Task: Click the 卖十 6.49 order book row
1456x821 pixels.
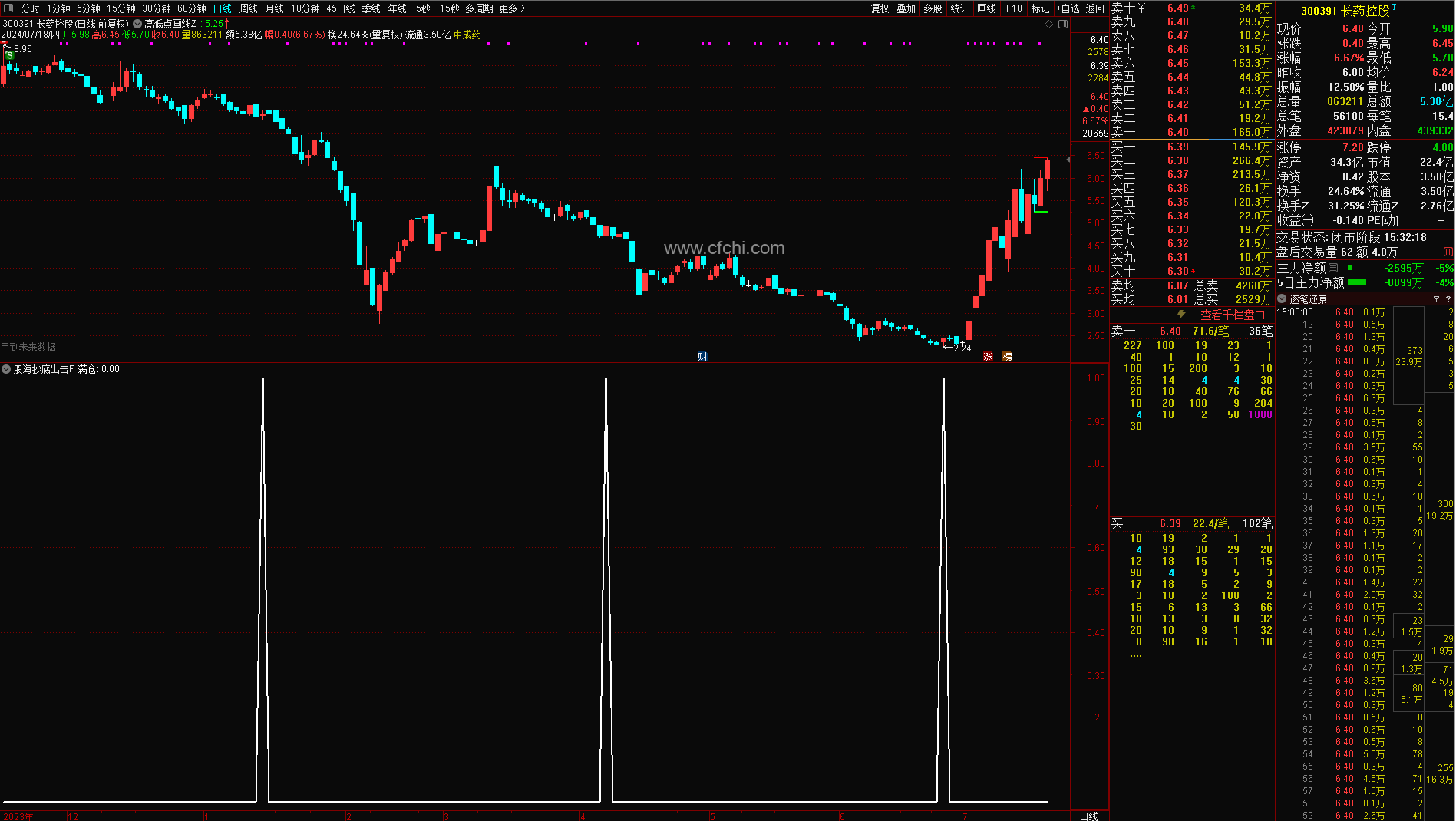Action: [1191, 8]
